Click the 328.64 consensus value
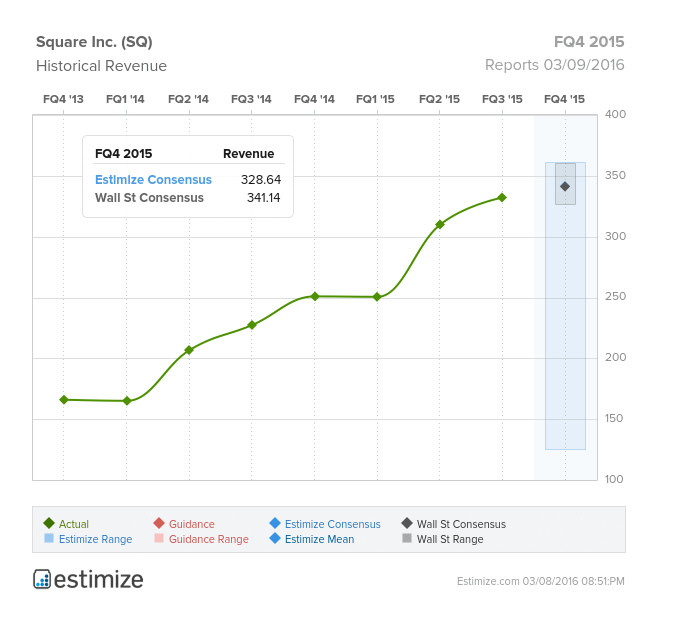Screen dimensions: 675x620 [261, 180]
